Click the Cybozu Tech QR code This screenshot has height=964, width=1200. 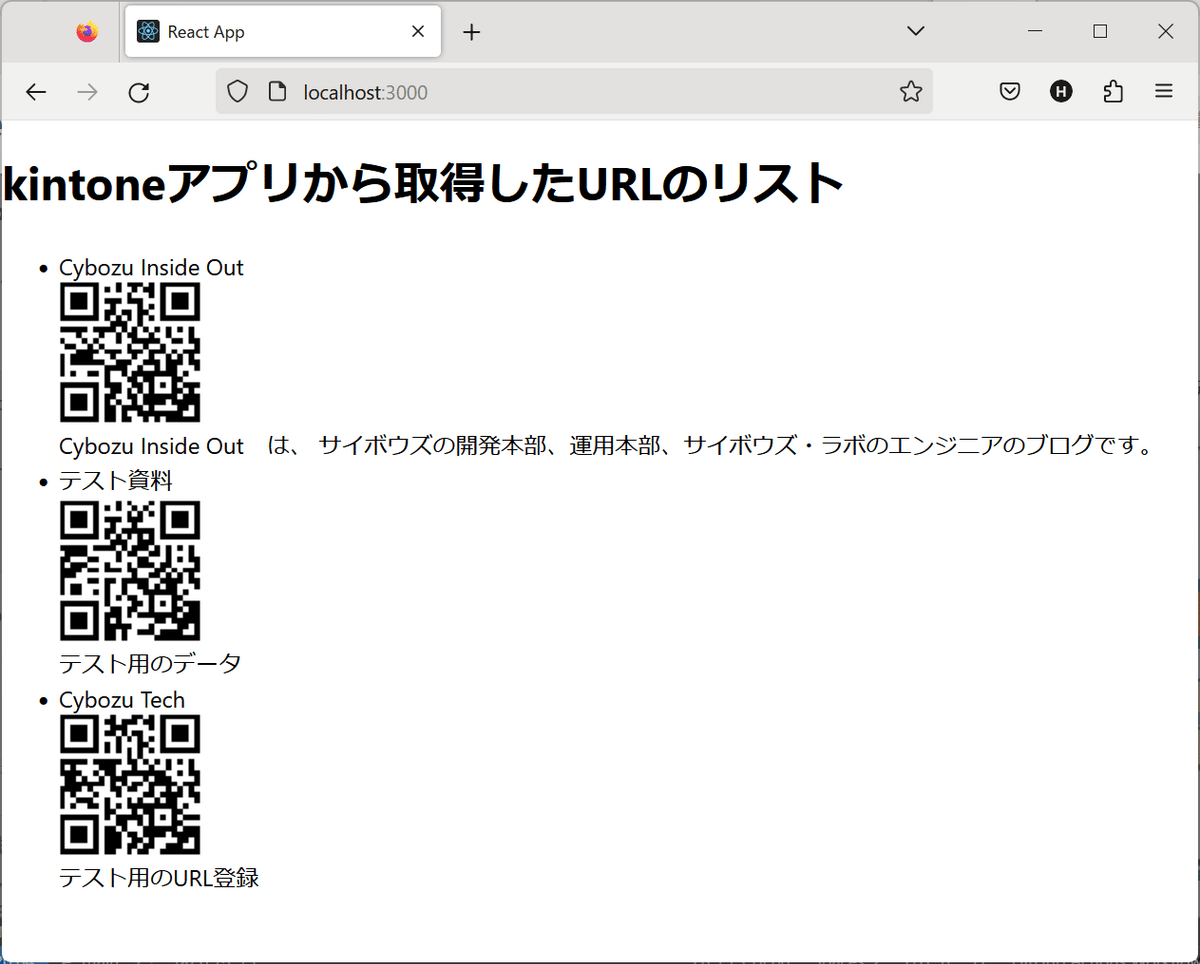click(130, 786)
